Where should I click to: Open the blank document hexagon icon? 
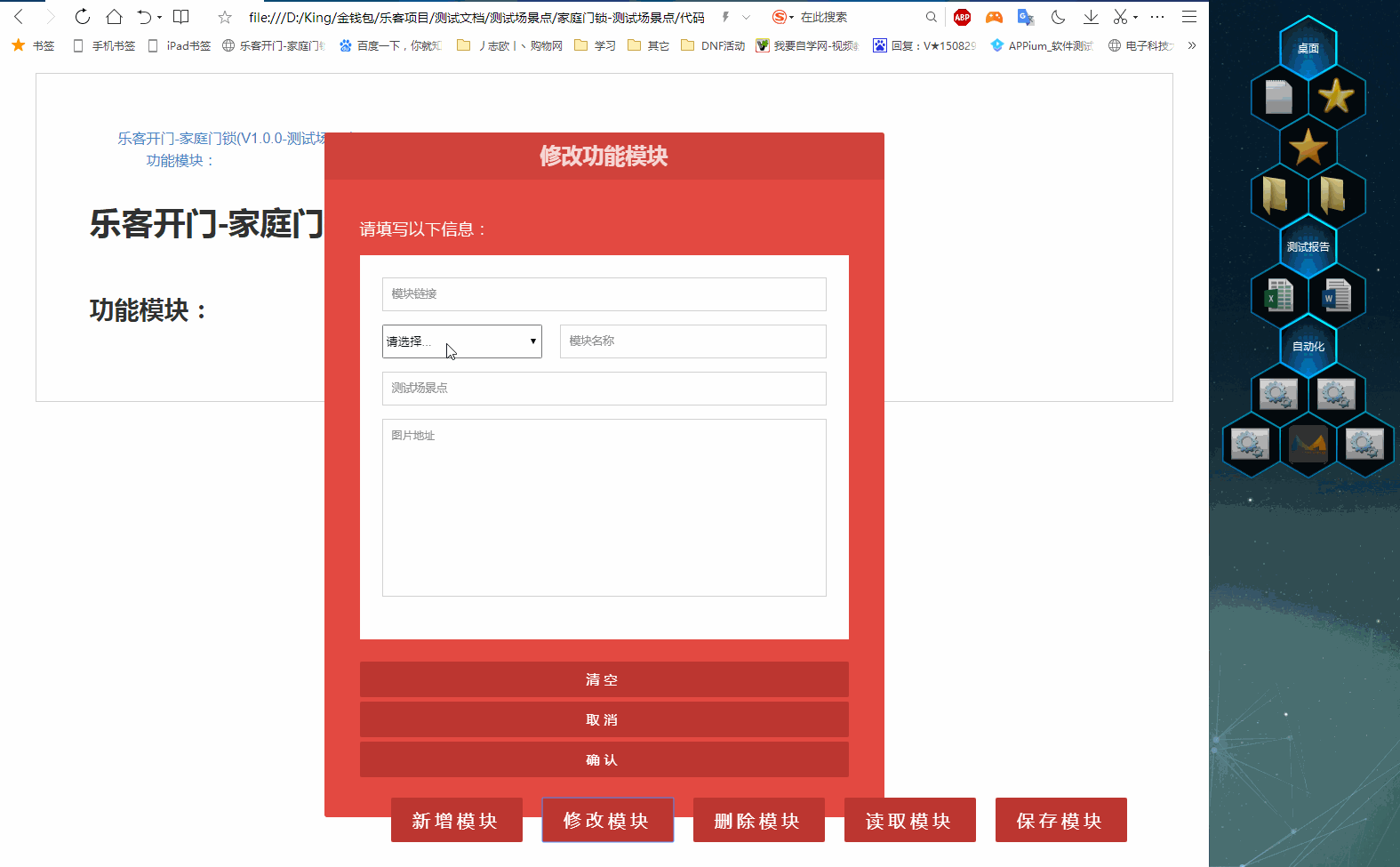tap(1279, 97)
